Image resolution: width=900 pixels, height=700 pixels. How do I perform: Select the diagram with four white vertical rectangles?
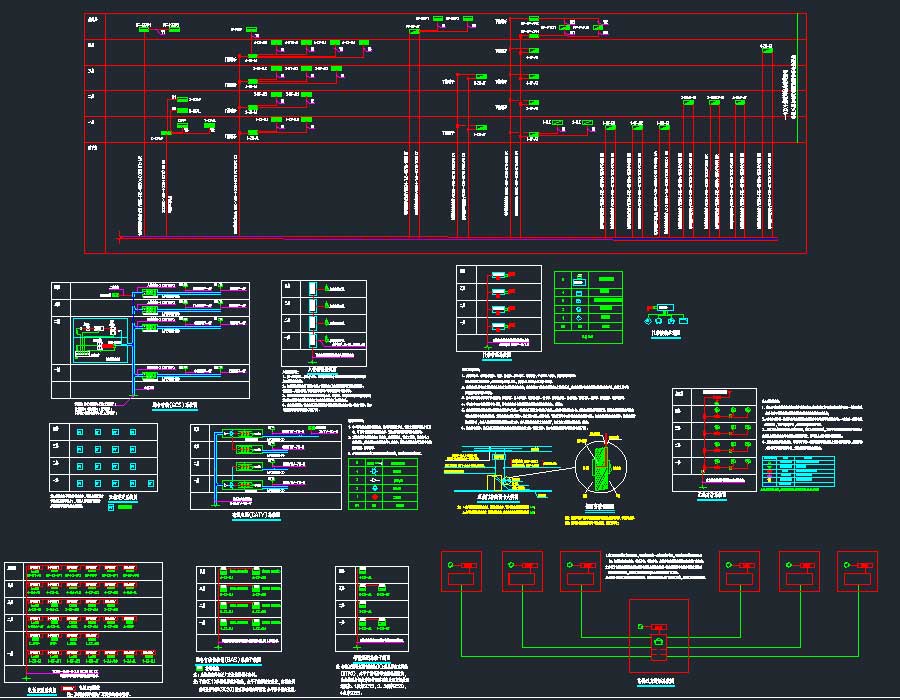coord(324,323)
